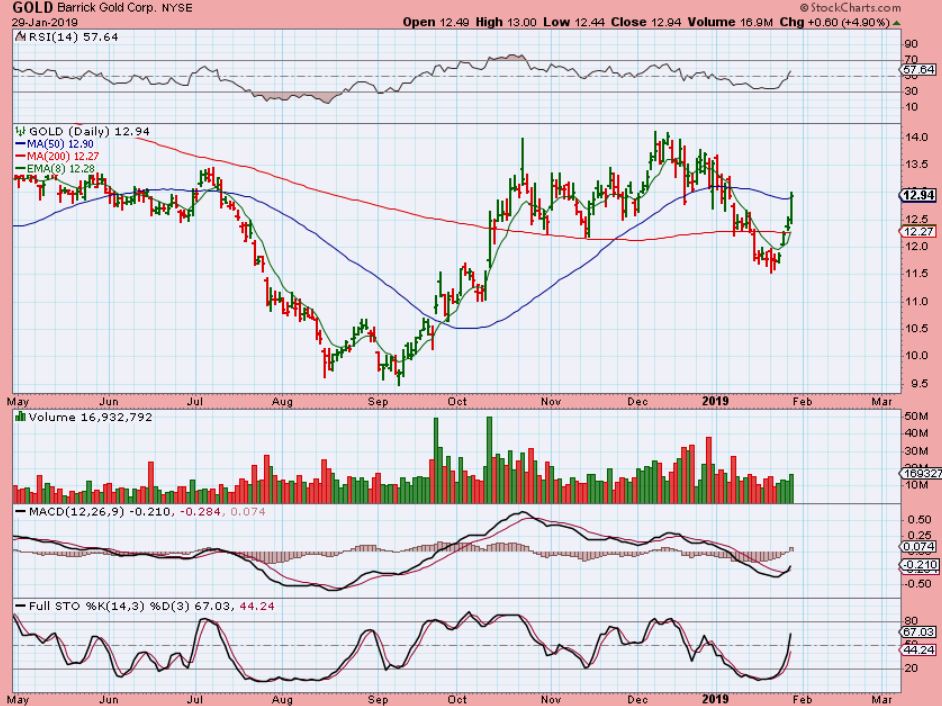Click the 12.94 last price tag on price axis
The image size is (942, 706).
(917, 195)
